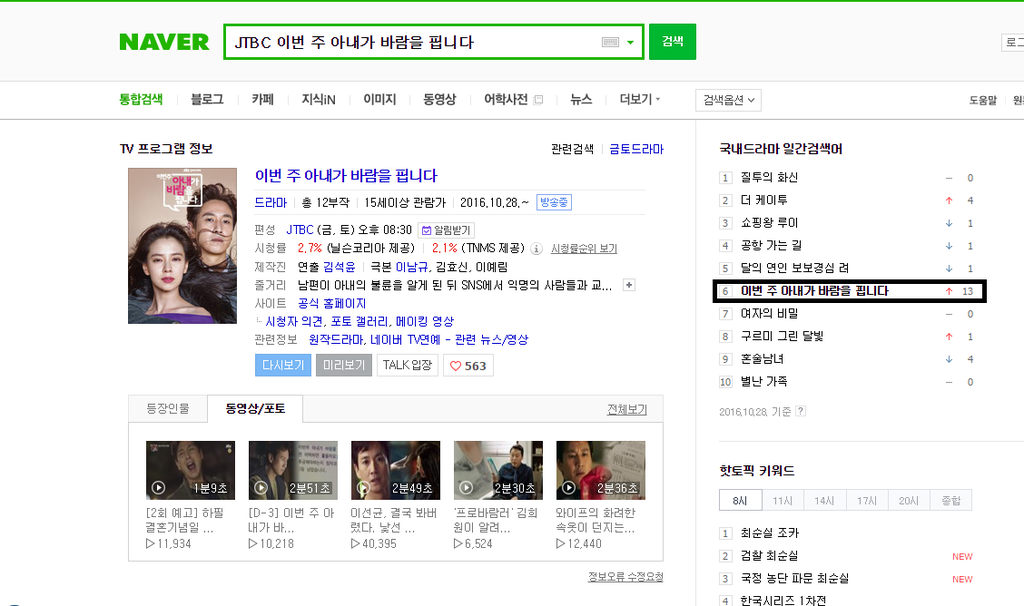This screenshot has width=1024, height=606.
Task: Click the green 검색 search button
Action: 672,42
